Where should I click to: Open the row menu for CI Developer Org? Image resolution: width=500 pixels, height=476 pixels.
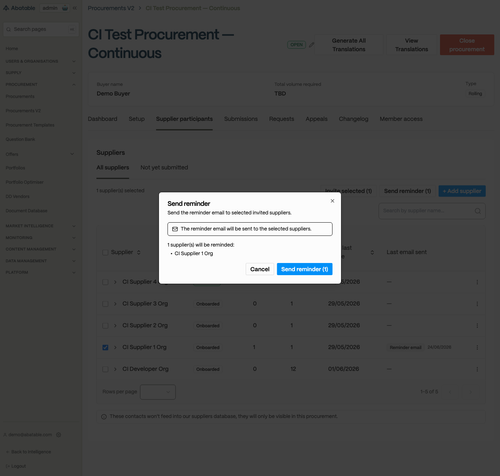pos(477,369)
